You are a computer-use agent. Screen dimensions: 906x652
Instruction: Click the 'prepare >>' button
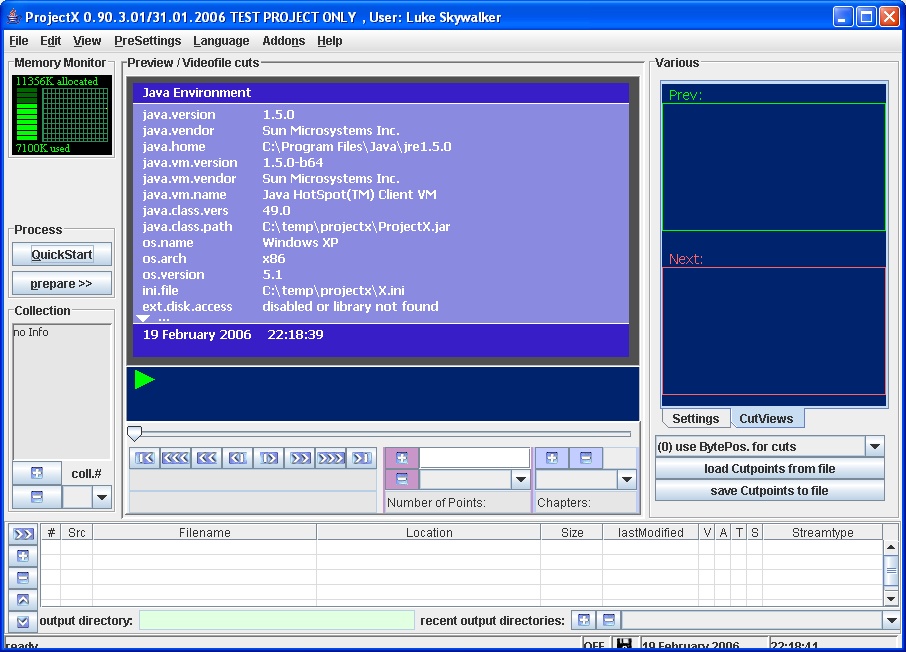click(x=62, y=284)
